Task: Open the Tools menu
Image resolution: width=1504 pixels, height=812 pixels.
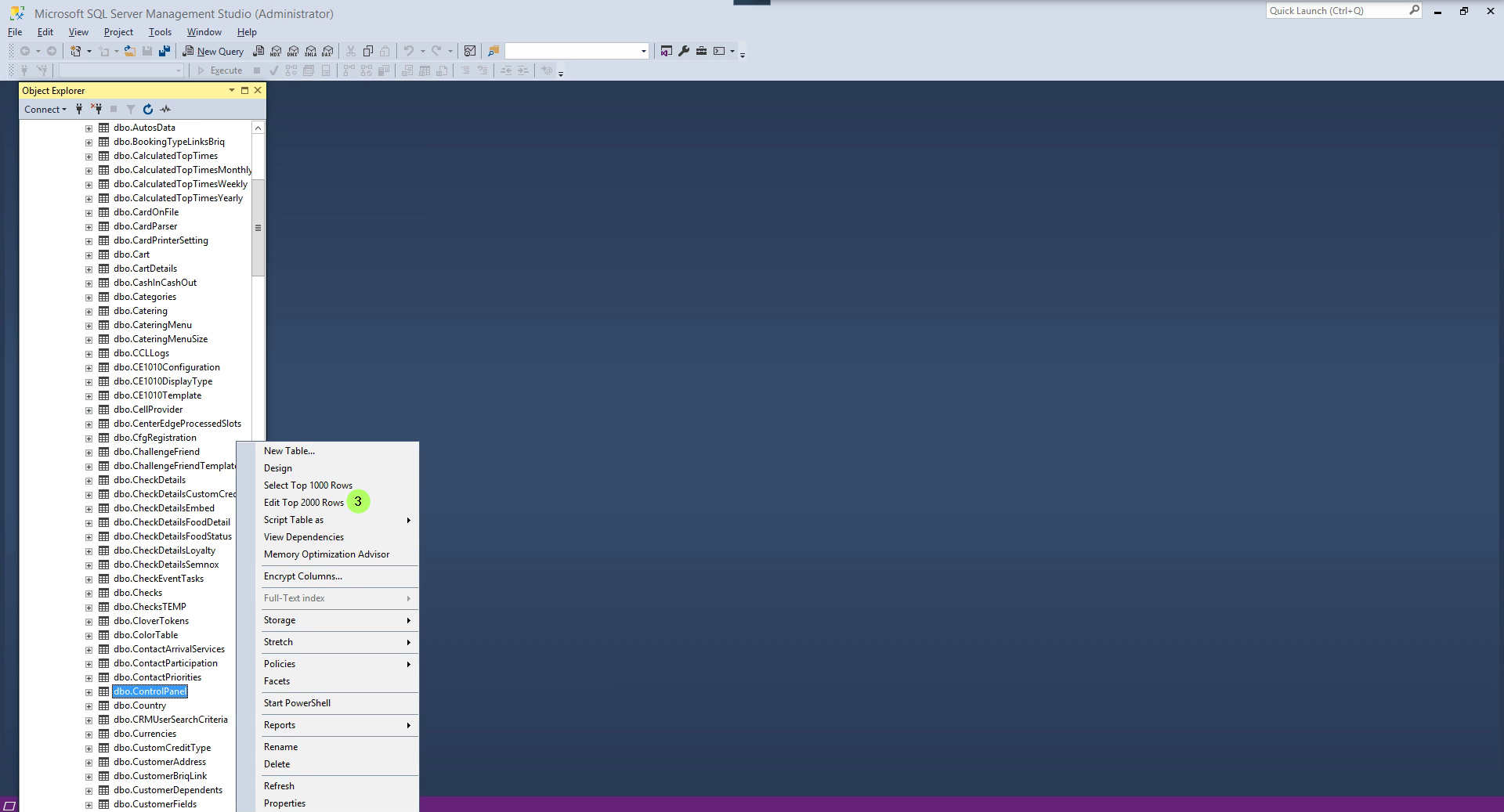Action: pyautogui.click(x=160, y=32)
